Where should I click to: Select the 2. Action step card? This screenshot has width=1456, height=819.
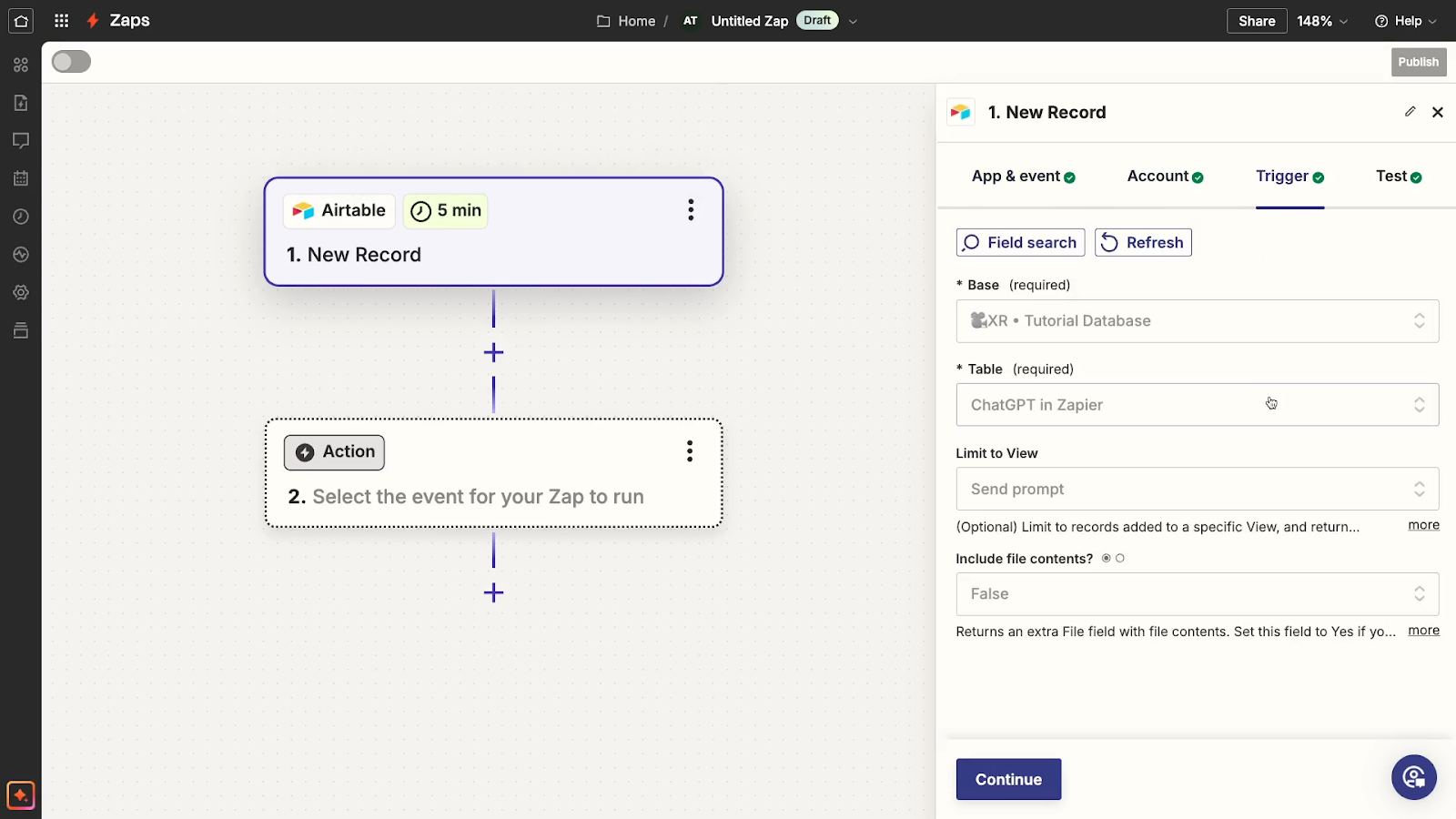pyautogui.click(x=493, y=473)
